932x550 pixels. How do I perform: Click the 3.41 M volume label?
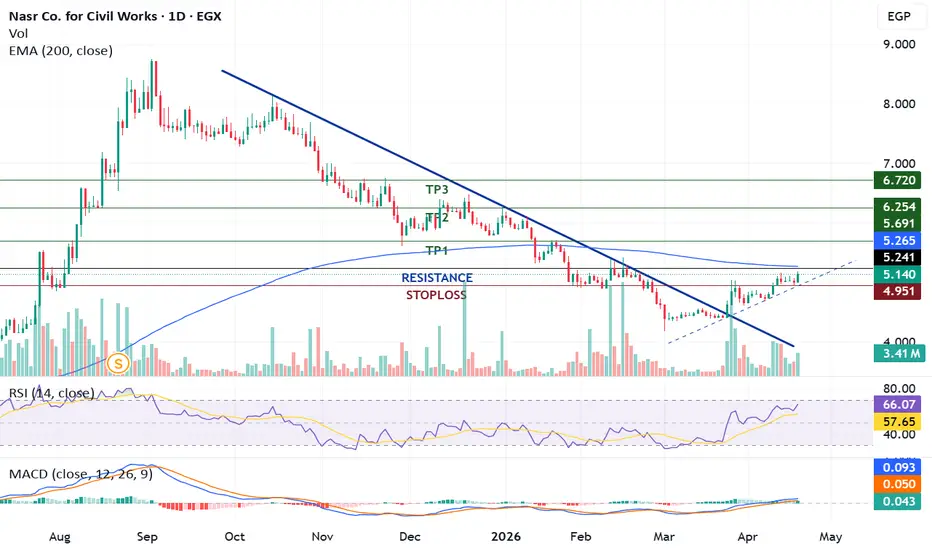pyautogui.click(x=899, y=353)
